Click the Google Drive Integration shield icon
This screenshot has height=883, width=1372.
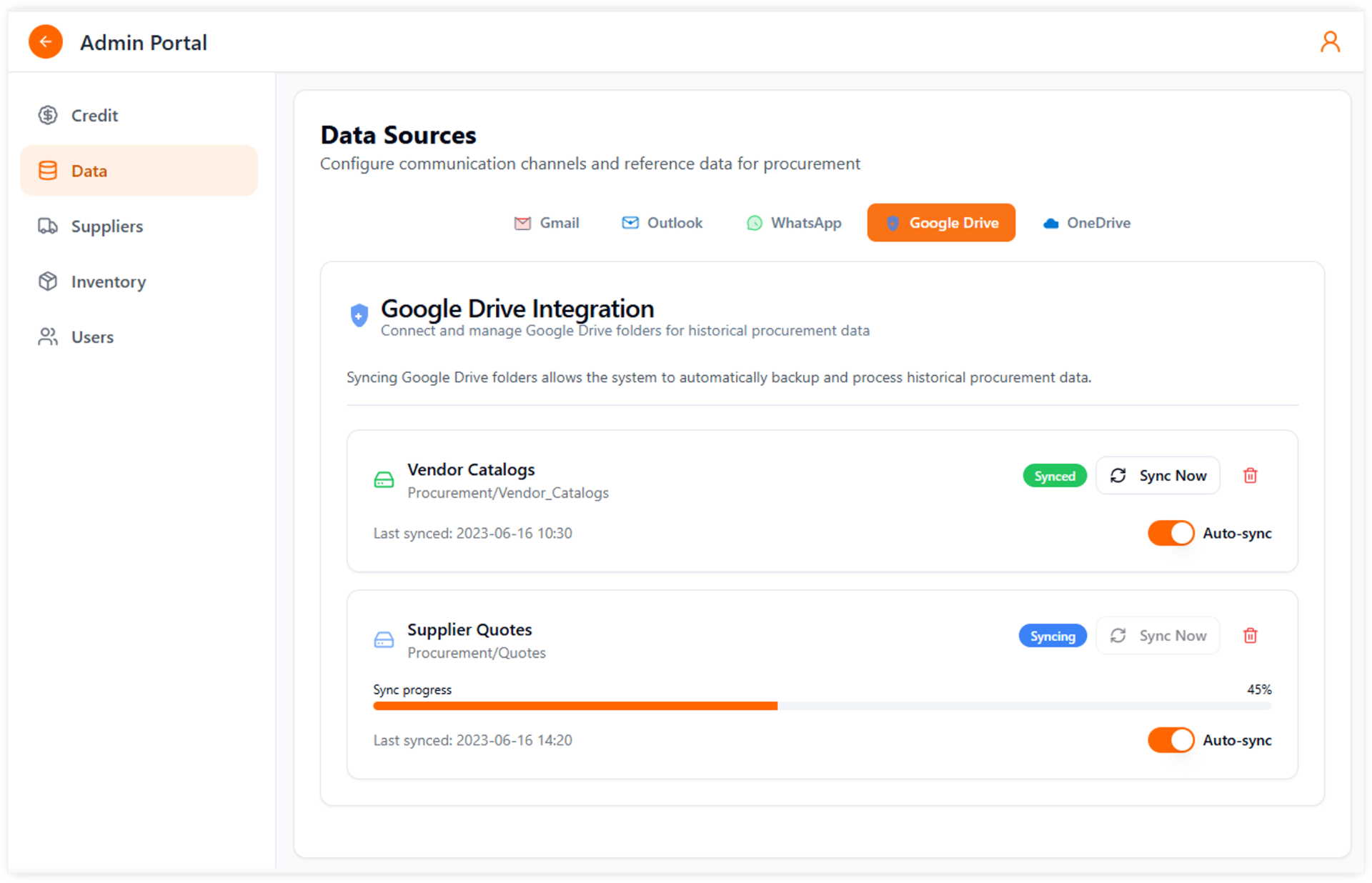[x=359, y=315]
